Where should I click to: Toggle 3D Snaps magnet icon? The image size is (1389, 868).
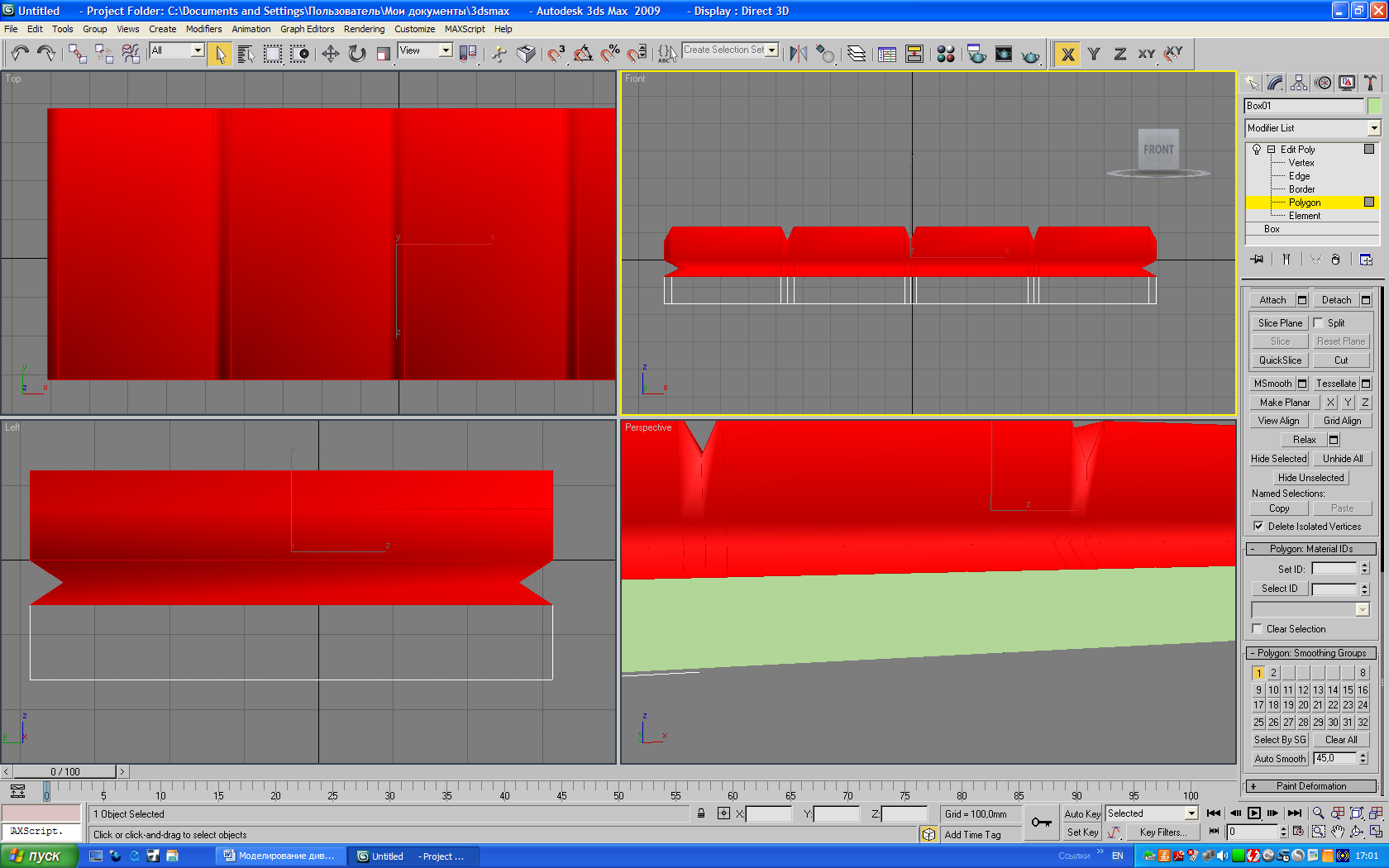click(x=556, y=54)
